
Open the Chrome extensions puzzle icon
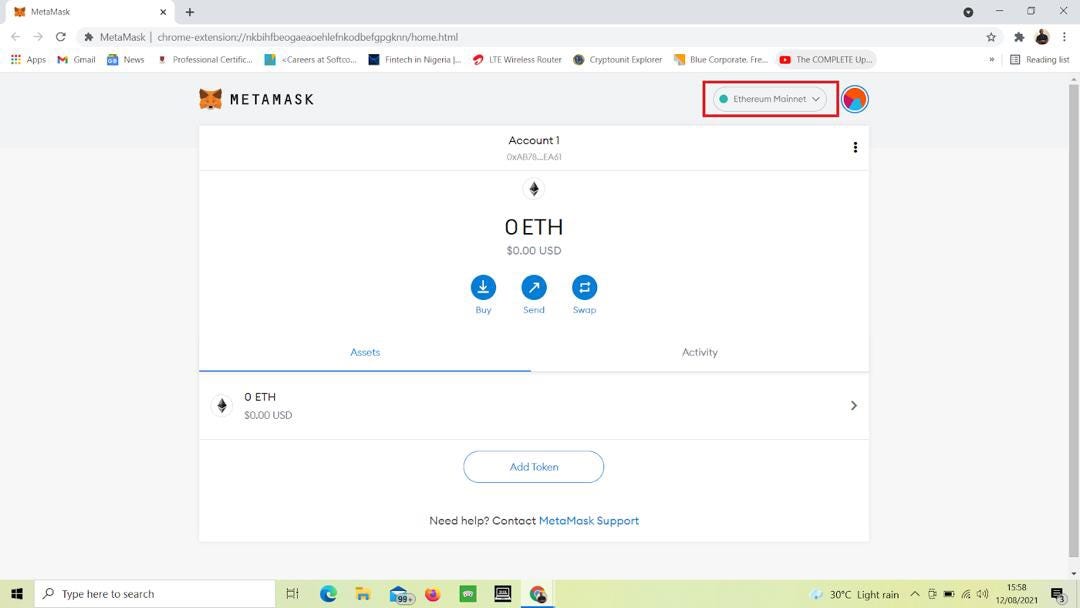pyautogui.click(x=1019, y=37)
